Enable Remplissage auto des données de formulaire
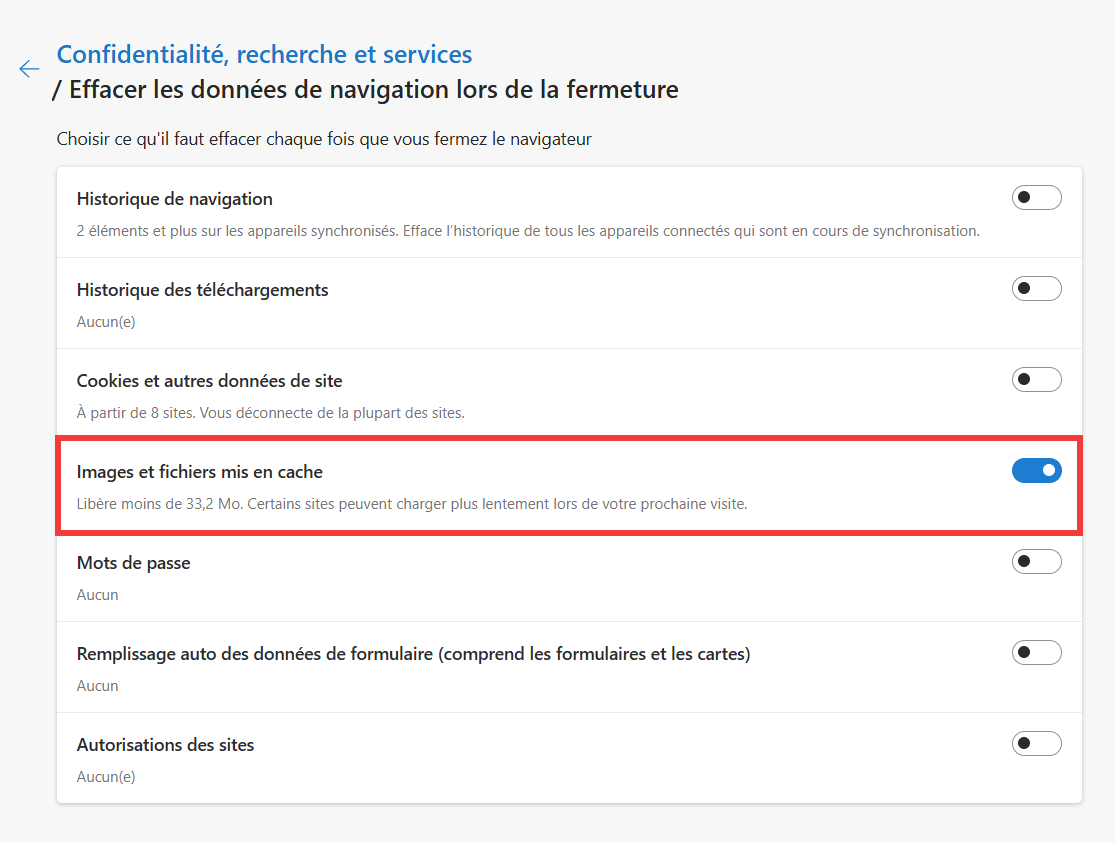1115x842 pixels. [1036, 652]
